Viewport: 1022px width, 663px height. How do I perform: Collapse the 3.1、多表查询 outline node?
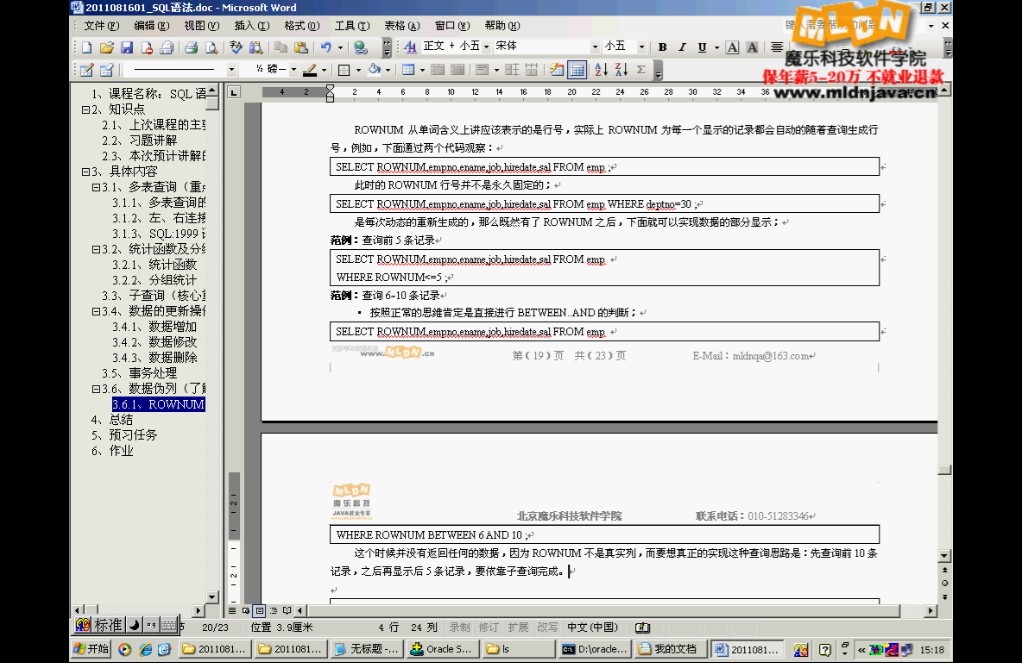[x=96, y=187]
